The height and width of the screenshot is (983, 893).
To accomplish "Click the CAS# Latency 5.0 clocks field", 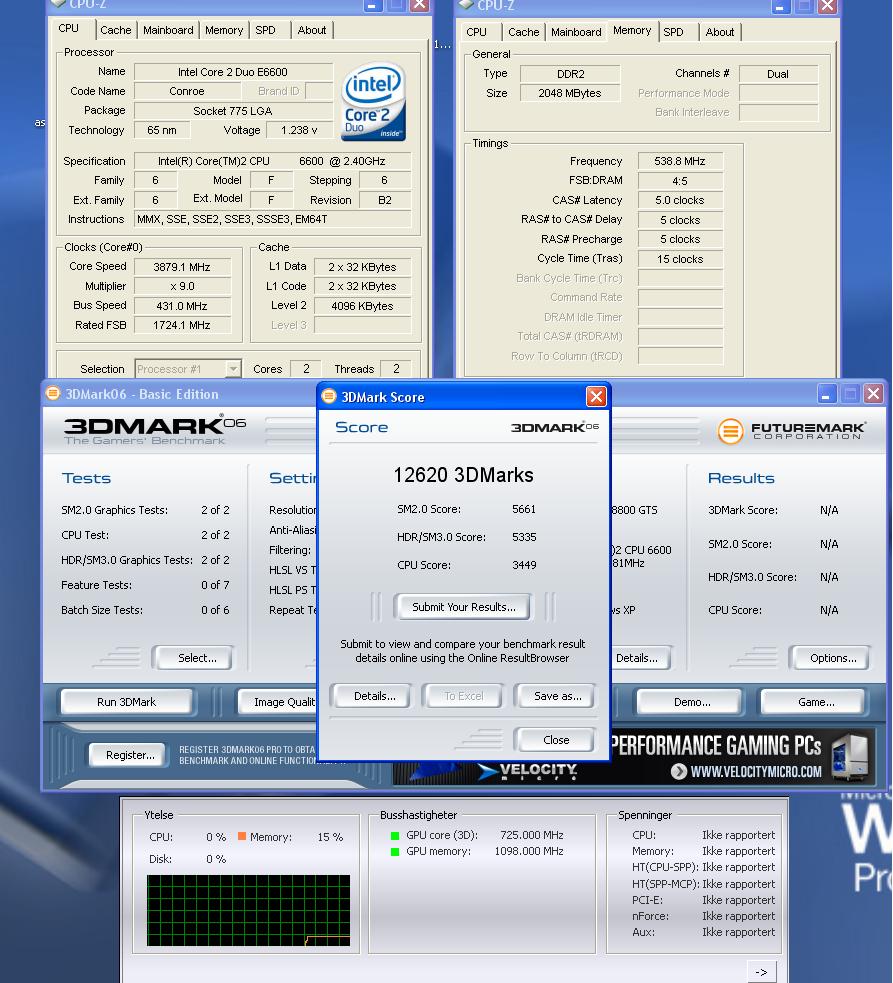I will (680, 201).
